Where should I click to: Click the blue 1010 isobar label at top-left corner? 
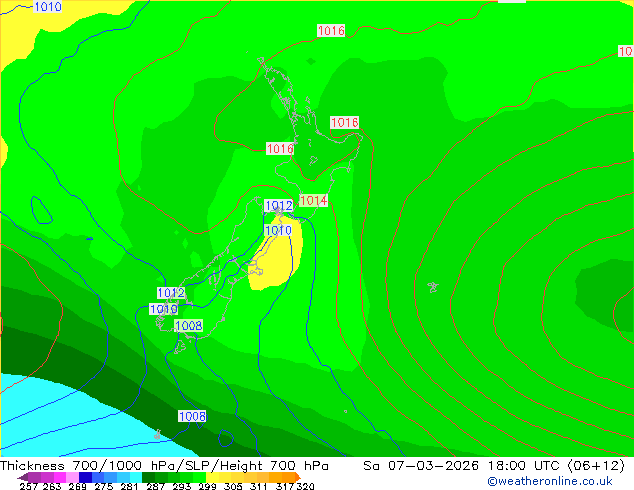pos(48,6)
